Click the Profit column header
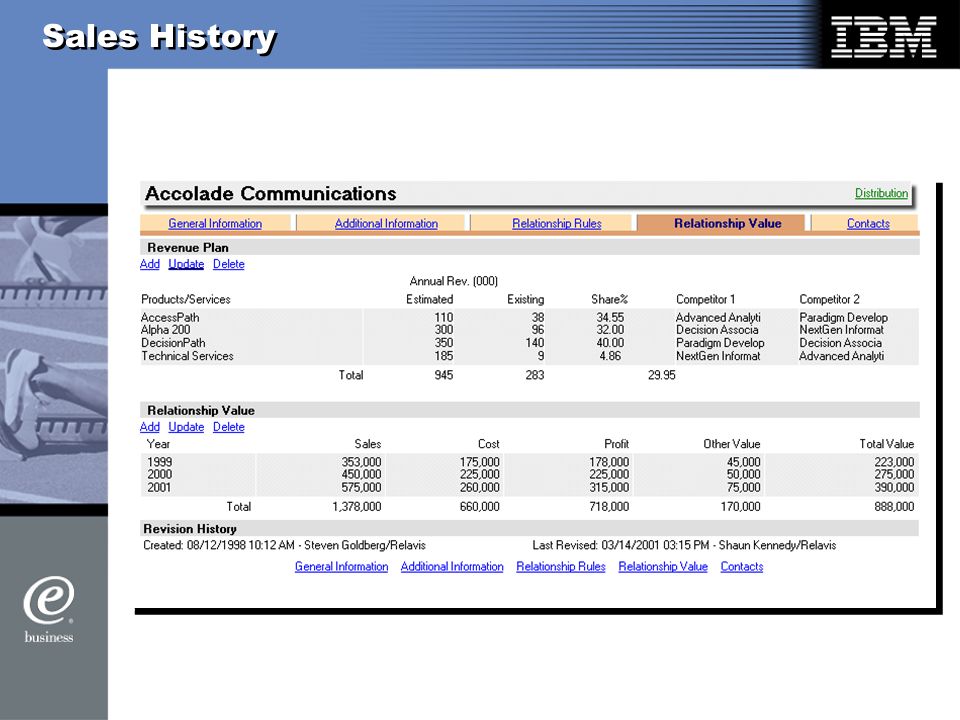This screenshot has height=720, width=960. coord(616,444)
